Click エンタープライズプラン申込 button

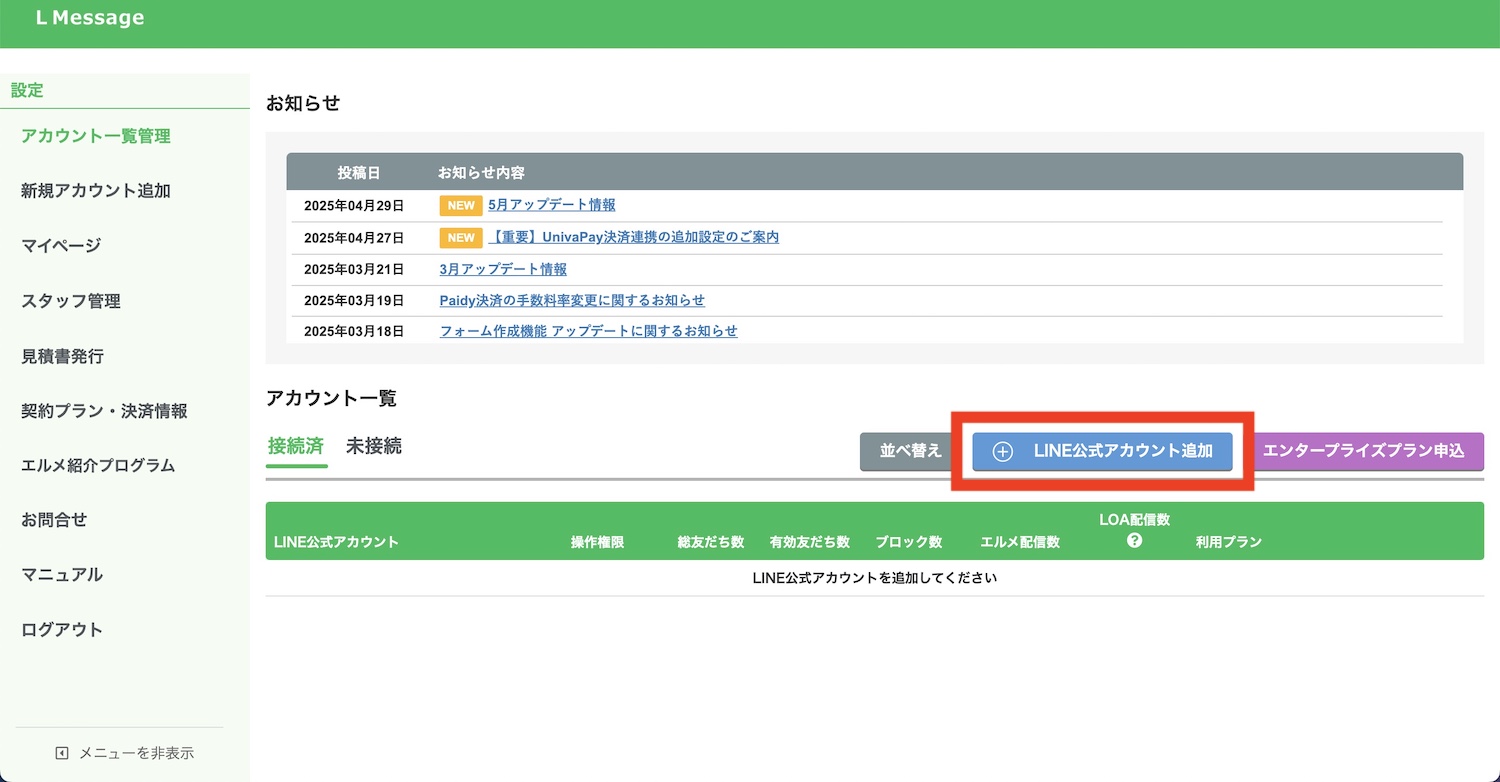pos(1368,451)
